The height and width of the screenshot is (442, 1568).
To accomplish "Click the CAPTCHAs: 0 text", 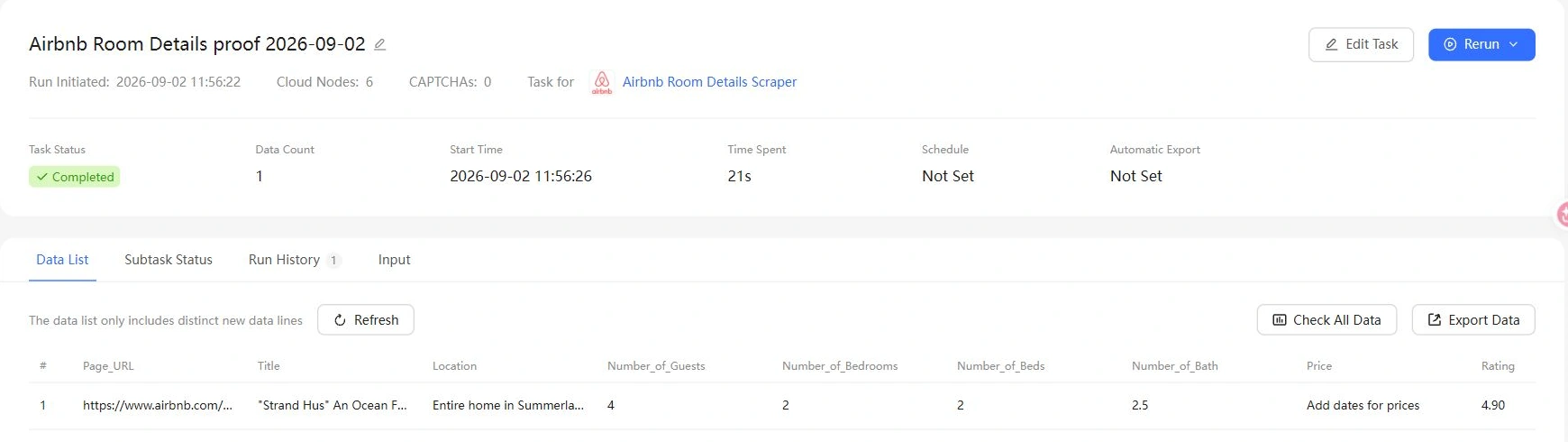I will click(x=450, y=82).
